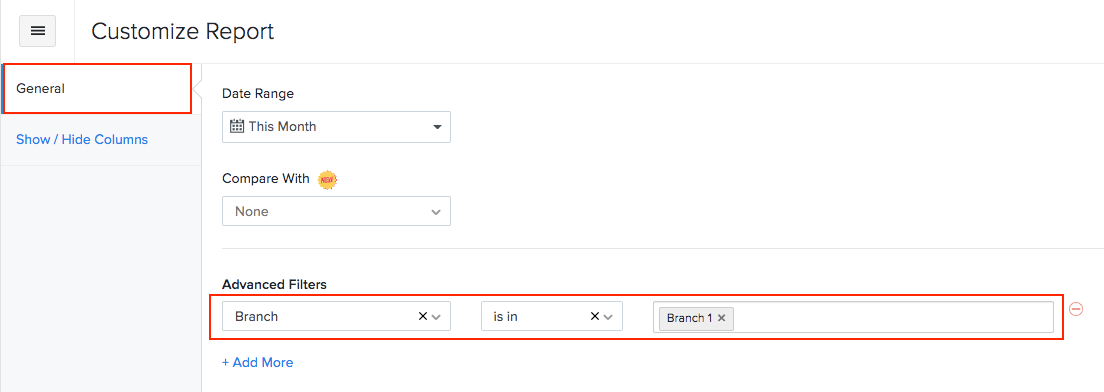Click inside the branch values input field
Image resolution: width=1104 pixels, height=392 pixels.
(x=893, y=317)
